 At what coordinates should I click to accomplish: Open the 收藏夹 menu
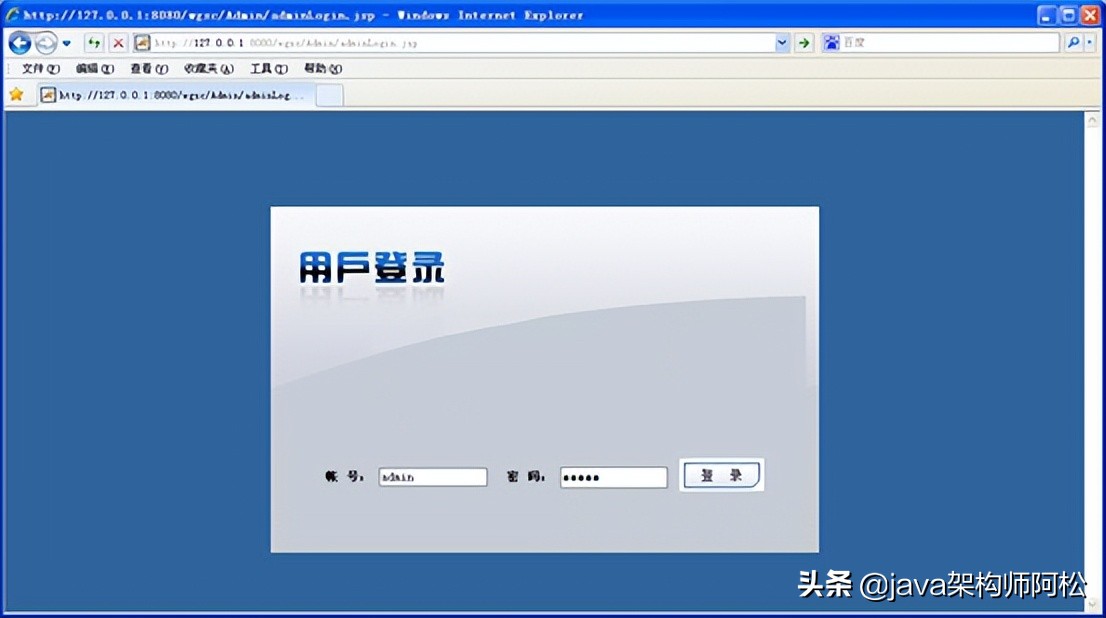click(201, 68)
